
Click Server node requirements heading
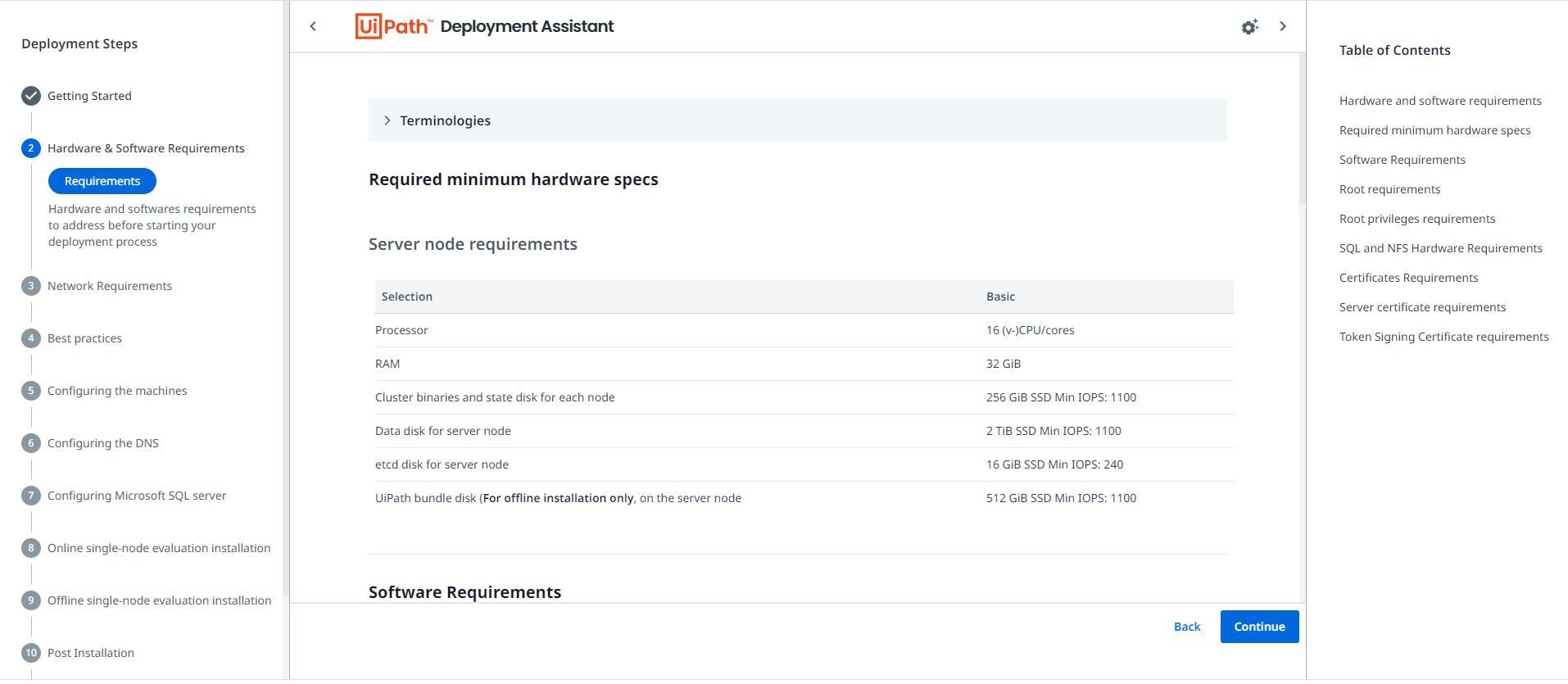pyautogui.click(x=473, y=244)
